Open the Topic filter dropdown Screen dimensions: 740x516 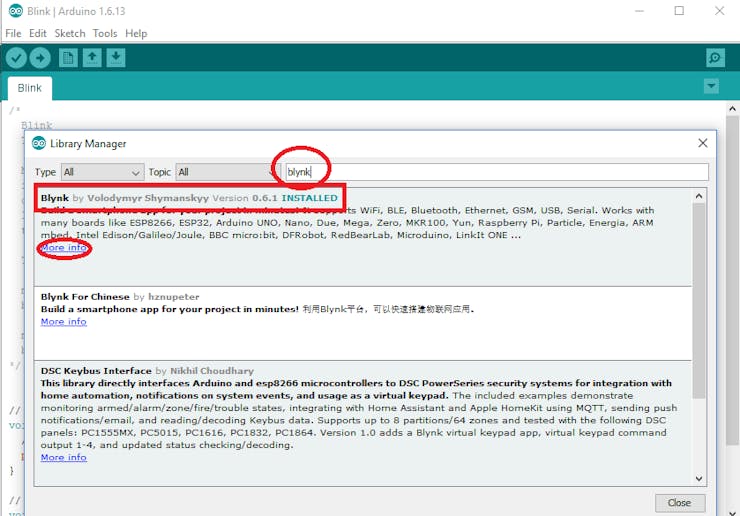coord(227,172)
